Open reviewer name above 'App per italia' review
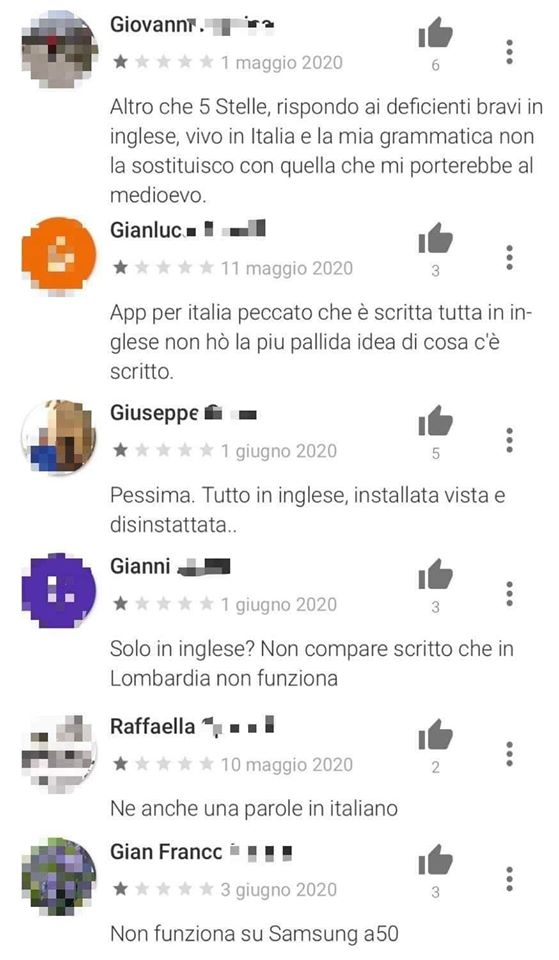The width and height of the screenshot is (559, 960). (x=188, y=230)
